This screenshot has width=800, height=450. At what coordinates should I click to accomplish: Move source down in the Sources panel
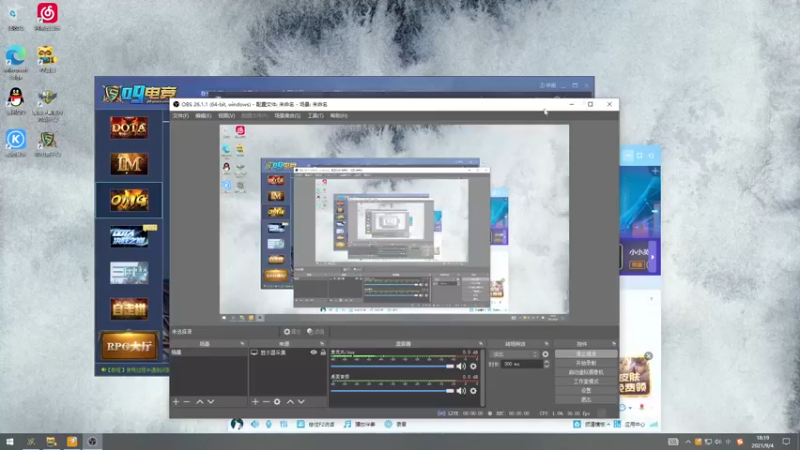pyautogui.click(x=301, y=402)
